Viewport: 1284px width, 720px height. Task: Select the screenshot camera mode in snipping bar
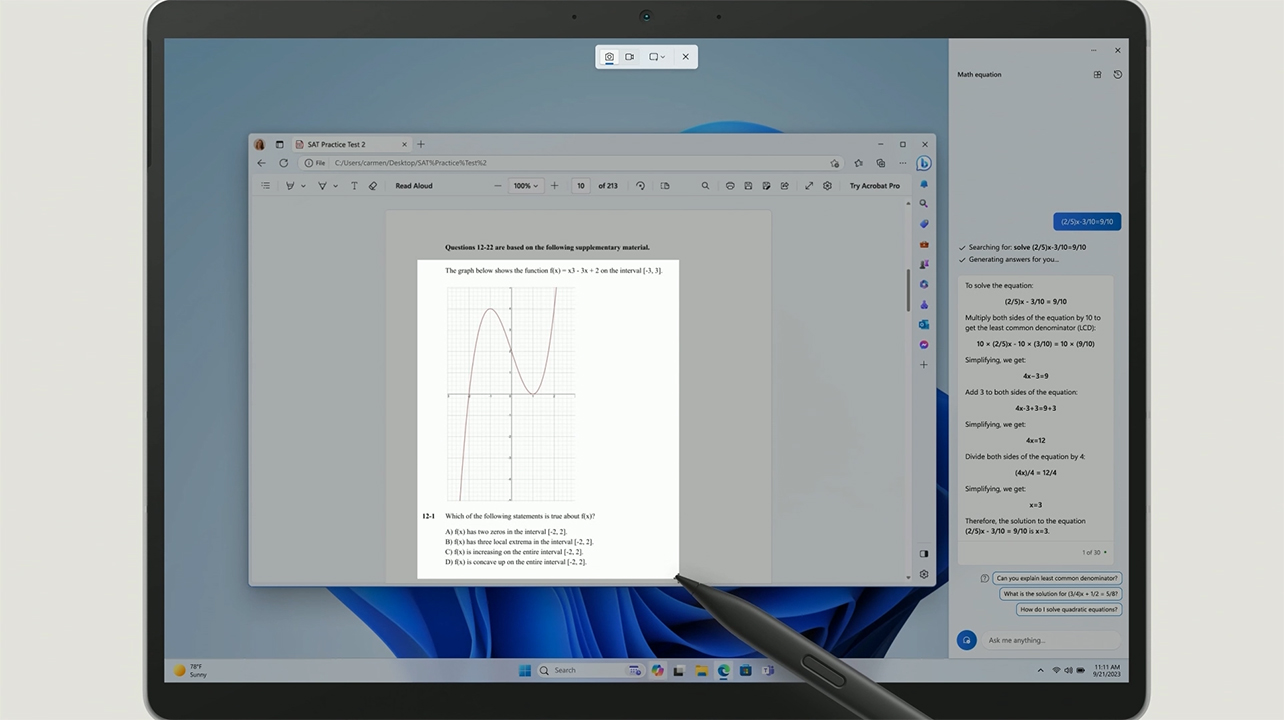(x=609, y=57)
